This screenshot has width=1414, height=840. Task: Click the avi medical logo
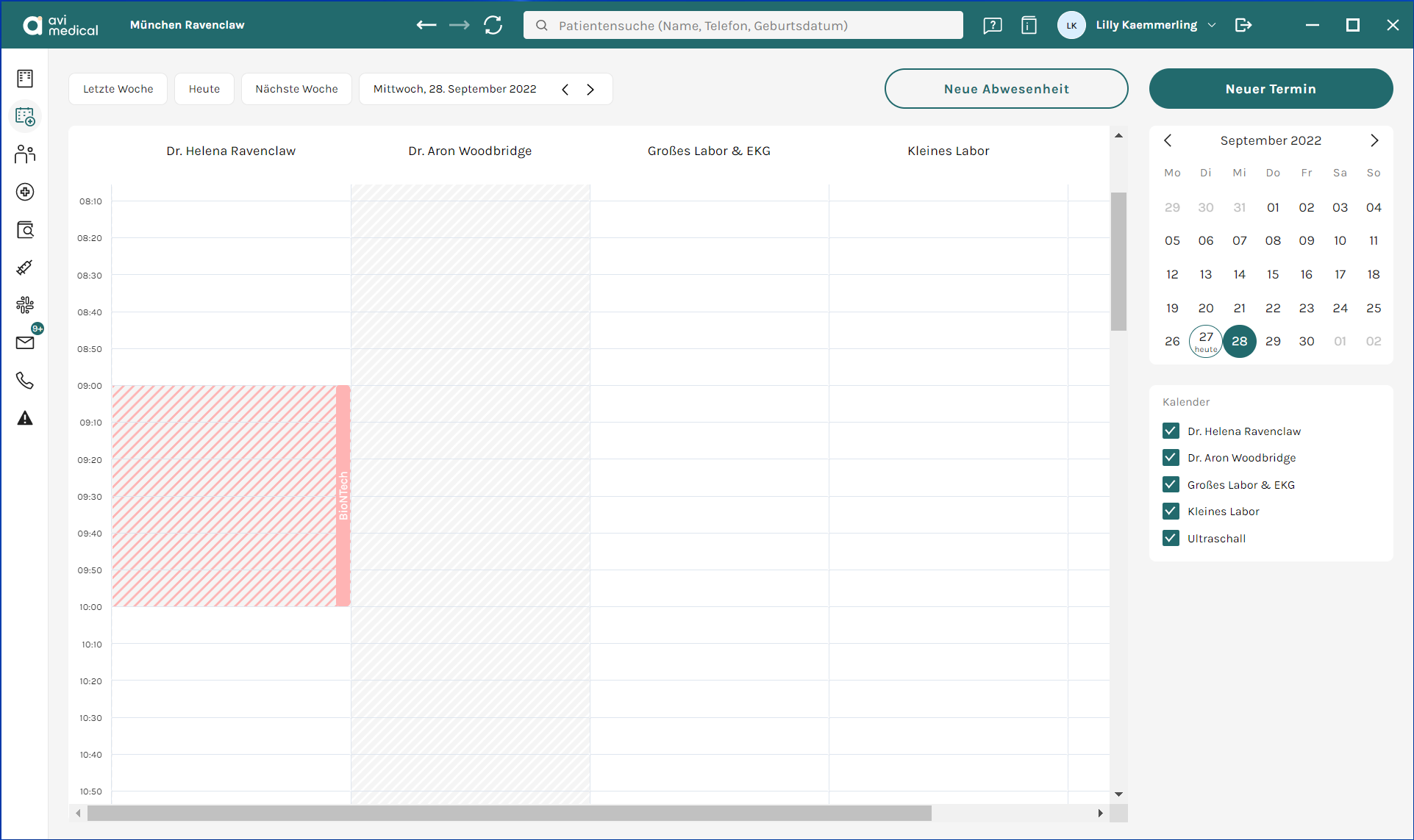tap(60, 25)
